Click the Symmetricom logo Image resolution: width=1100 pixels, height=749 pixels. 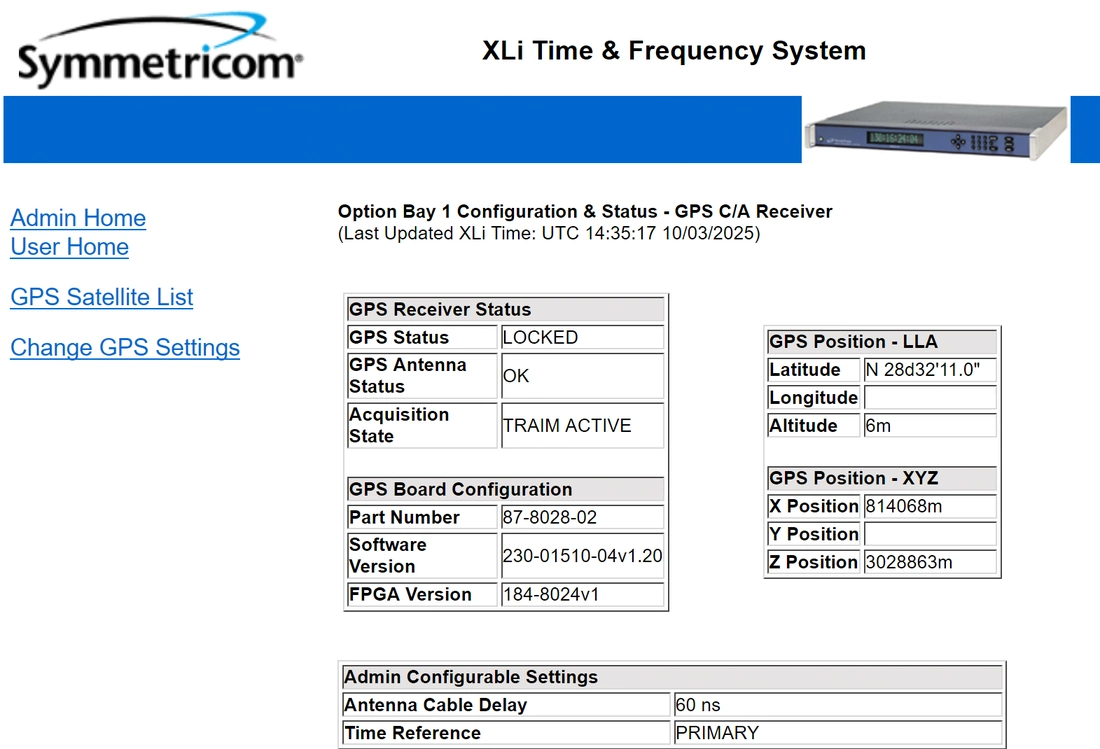[158, 53]
